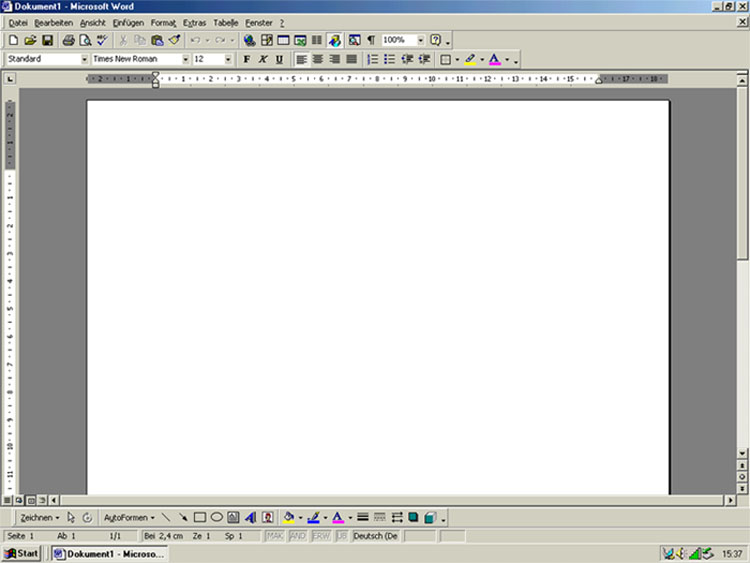This screenshot has width=750, height=563.
Task: Insert WordArt from Drawing toolbar
Action: [250, 518]
